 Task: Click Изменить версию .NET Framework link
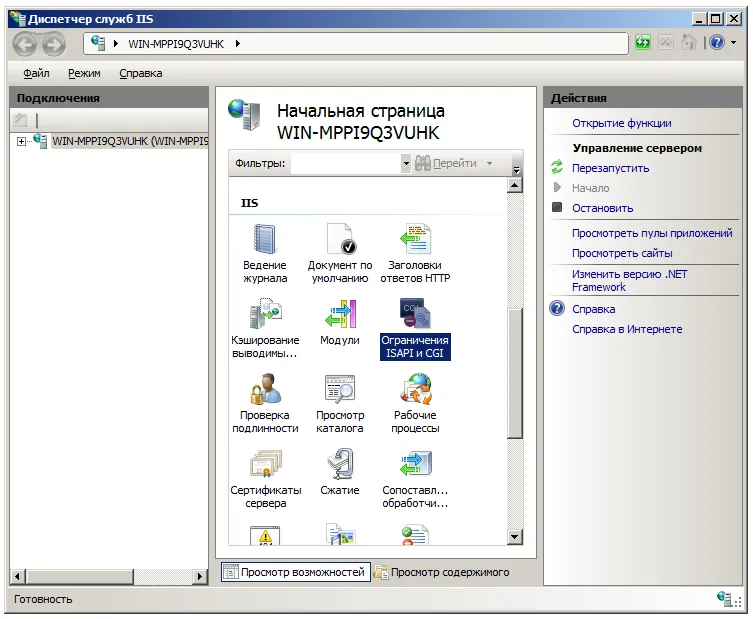click(630, 280)
